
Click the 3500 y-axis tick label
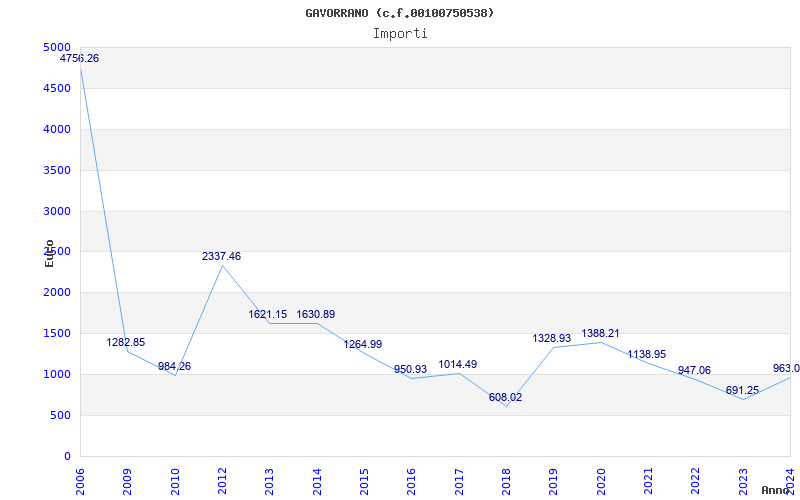click(57, 170)
